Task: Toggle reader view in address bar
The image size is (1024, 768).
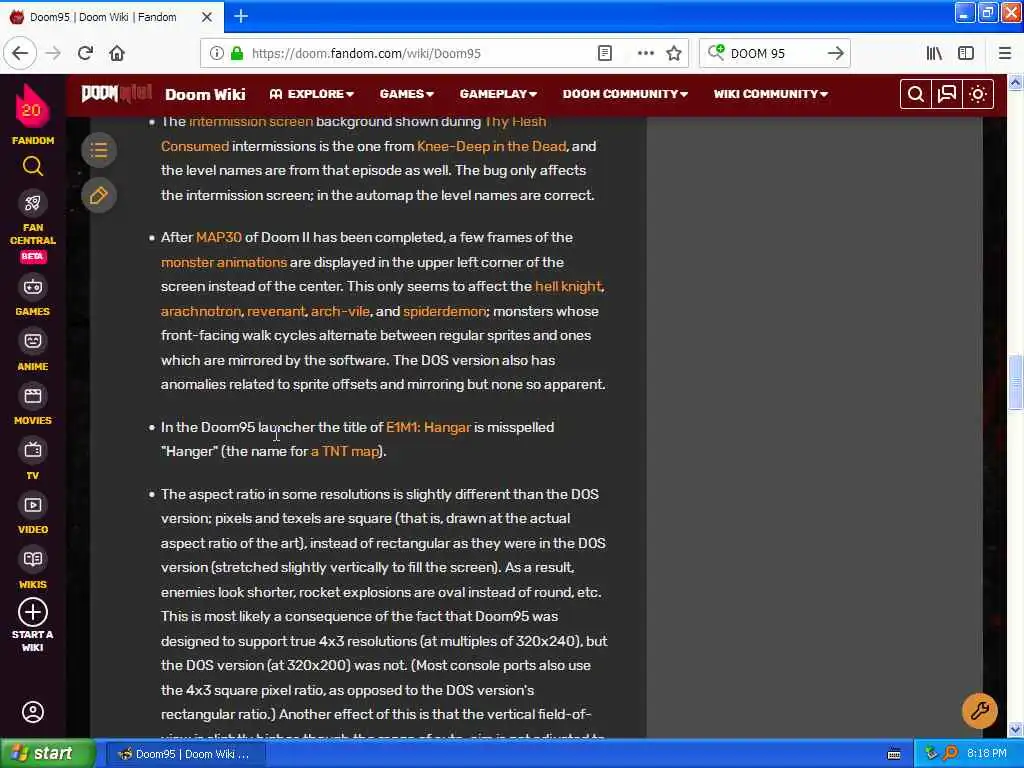Action: [x=605, y=53]
